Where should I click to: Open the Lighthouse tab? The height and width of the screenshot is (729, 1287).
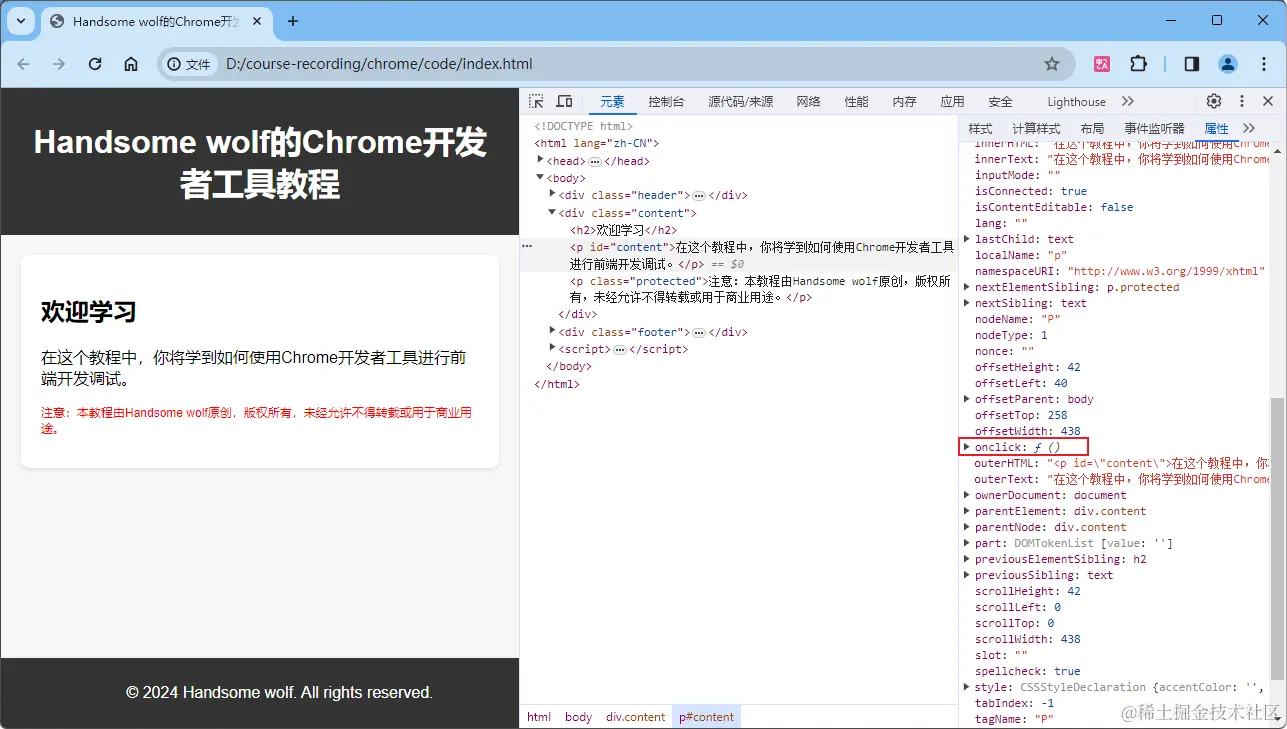(x=1076, y=101)
